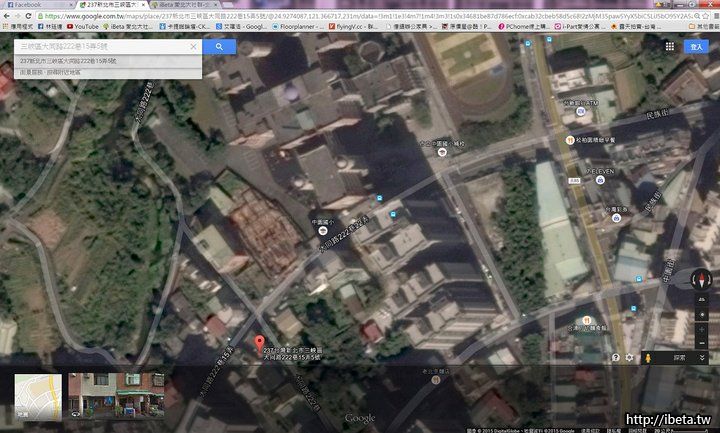
Task: Select the school marker beside the sports field
Action: click(442, 152)
